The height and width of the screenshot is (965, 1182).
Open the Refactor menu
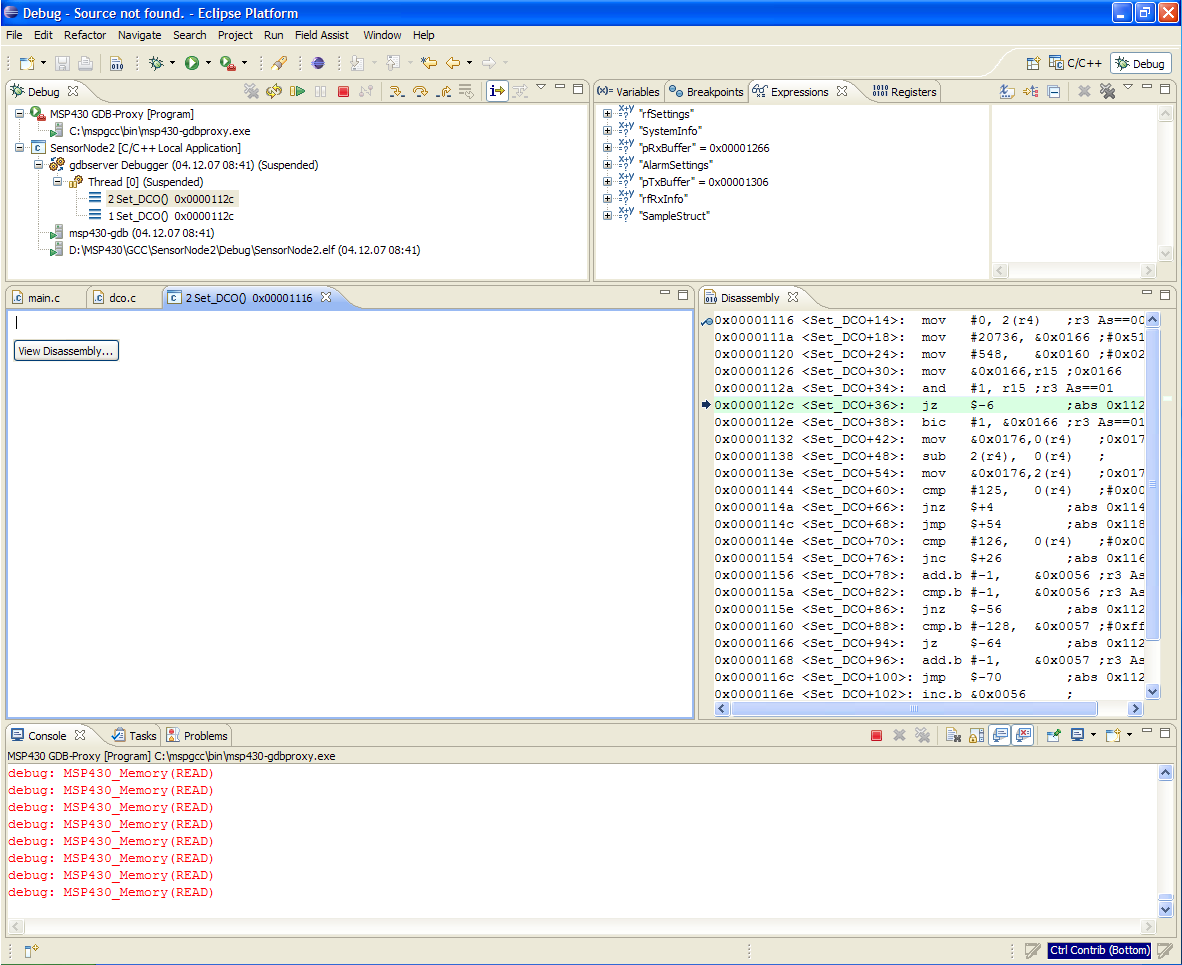84,35
